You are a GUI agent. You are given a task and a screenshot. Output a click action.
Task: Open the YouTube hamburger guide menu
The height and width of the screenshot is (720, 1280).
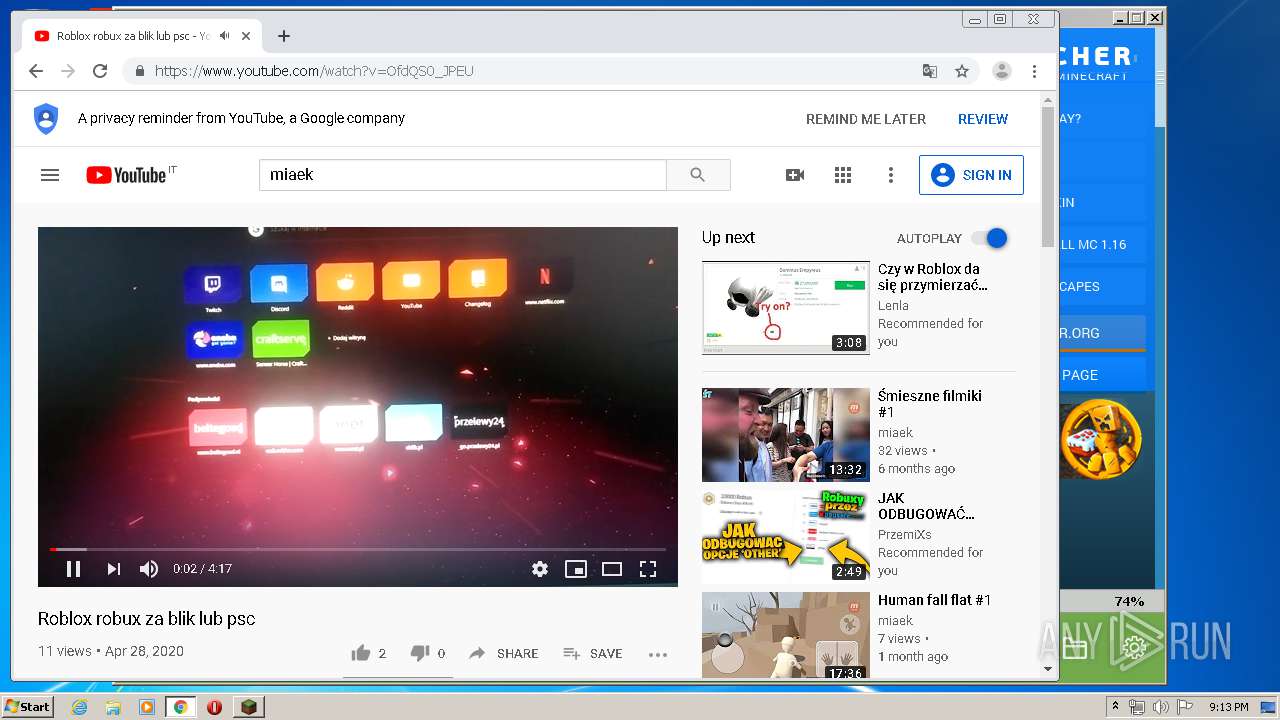[x=50, y=175]
